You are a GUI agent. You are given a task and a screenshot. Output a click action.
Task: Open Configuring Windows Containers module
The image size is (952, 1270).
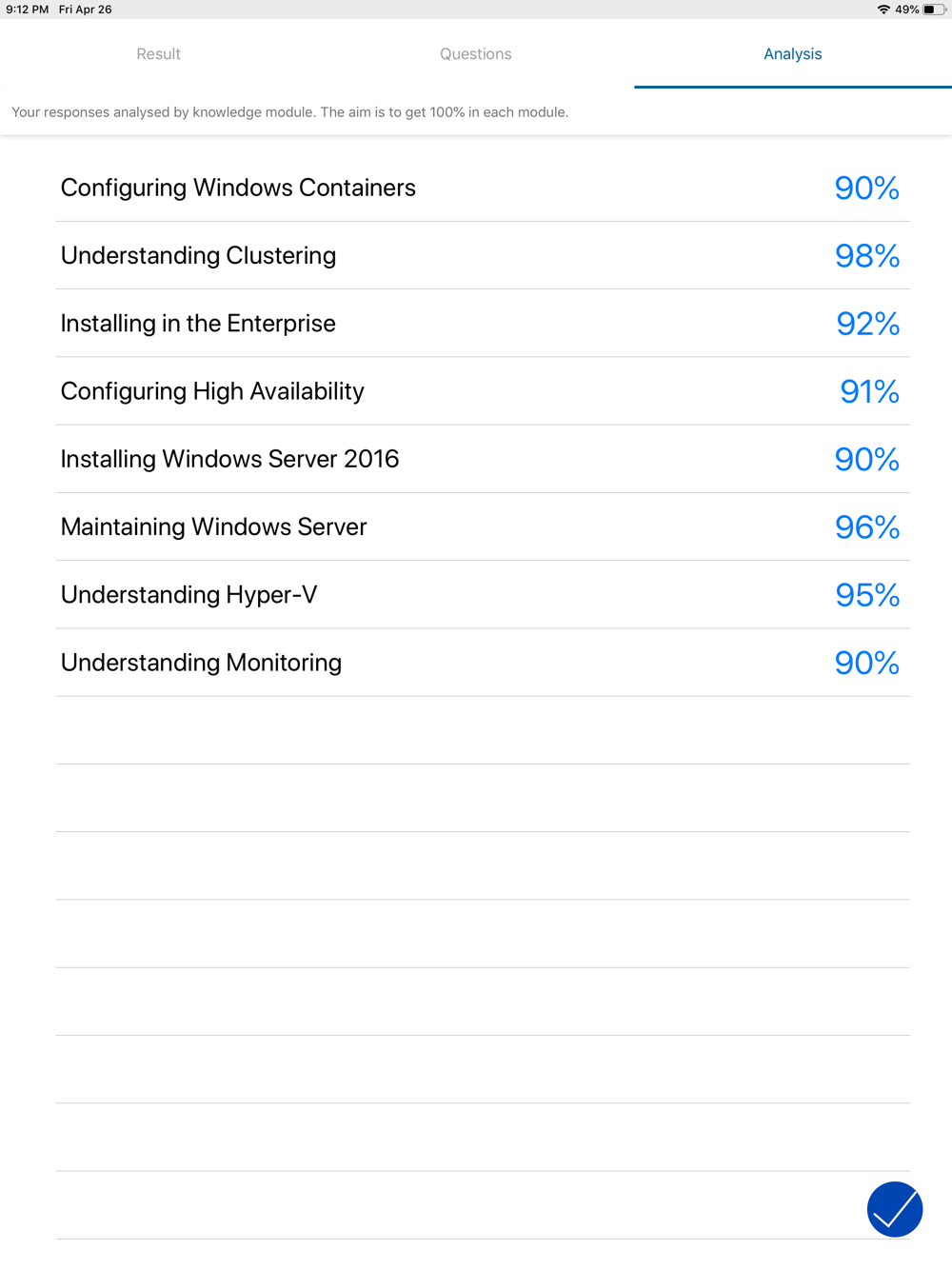click(483, 188)
